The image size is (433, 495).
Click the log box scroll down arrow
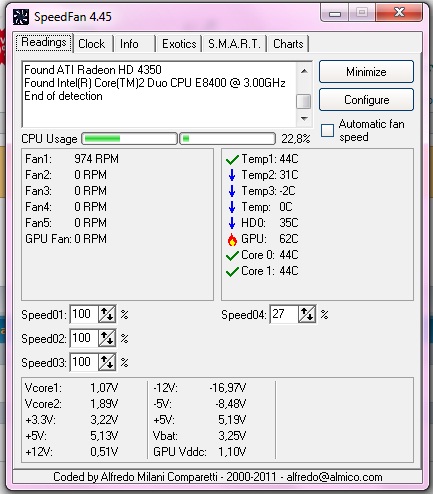pos(304,119)
